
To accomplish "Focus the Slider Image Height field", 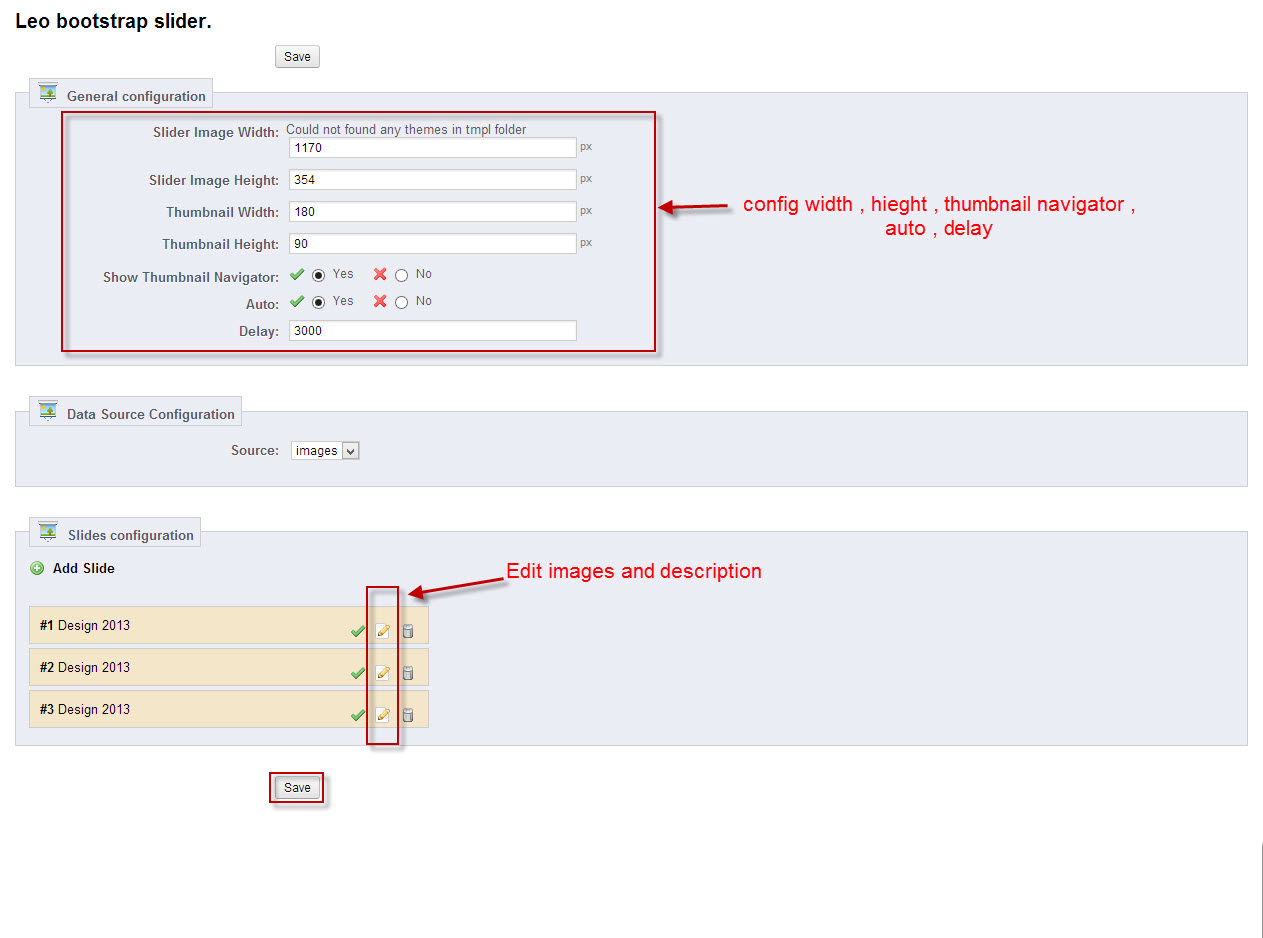I will pyautogui.click(x=433, y=180).
